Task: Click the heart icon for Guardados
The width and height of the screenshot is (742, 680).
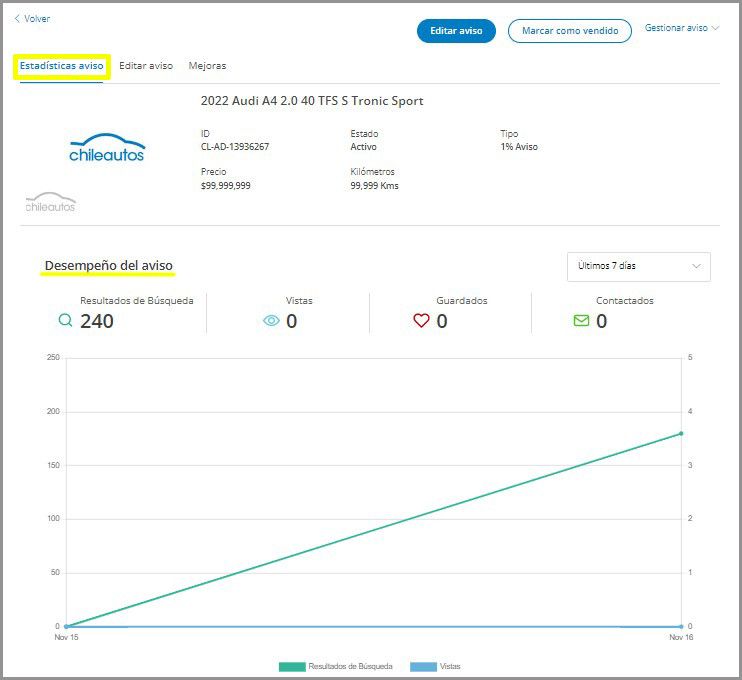Action: click(421, 320)
